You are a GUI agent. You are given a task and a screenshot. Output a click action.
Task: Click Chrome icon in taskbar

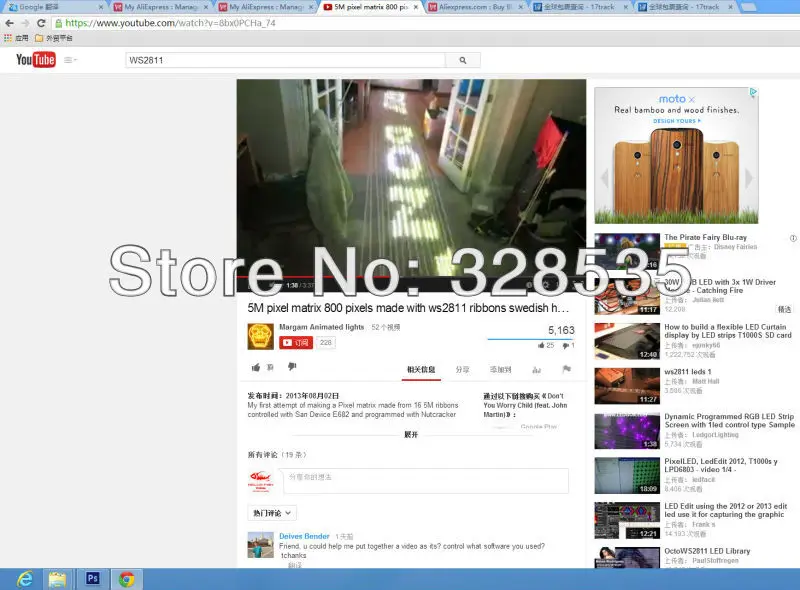(127, 579)
